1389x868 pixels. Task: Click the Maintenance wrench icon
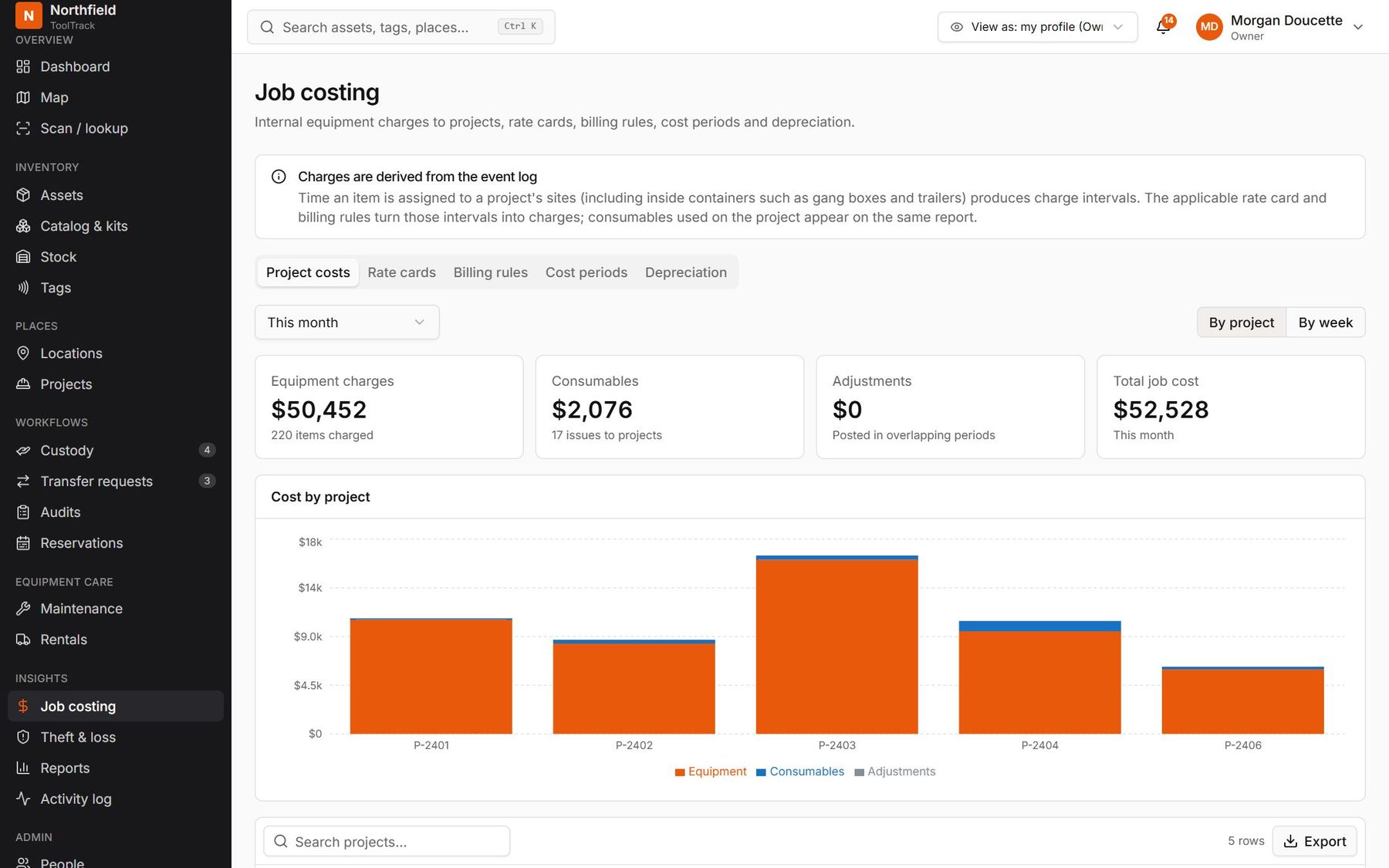[23, 609]
